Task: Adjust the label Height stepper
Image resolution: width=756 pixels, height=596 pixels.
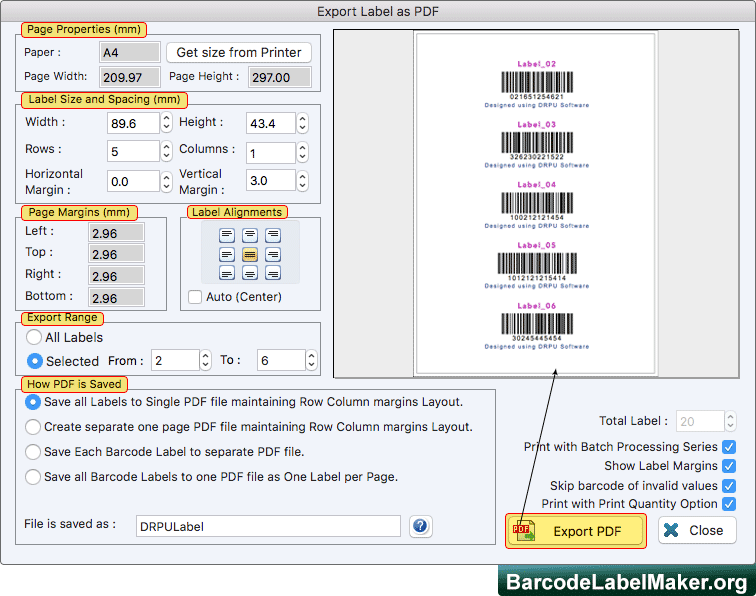Action: coord(302,123)
